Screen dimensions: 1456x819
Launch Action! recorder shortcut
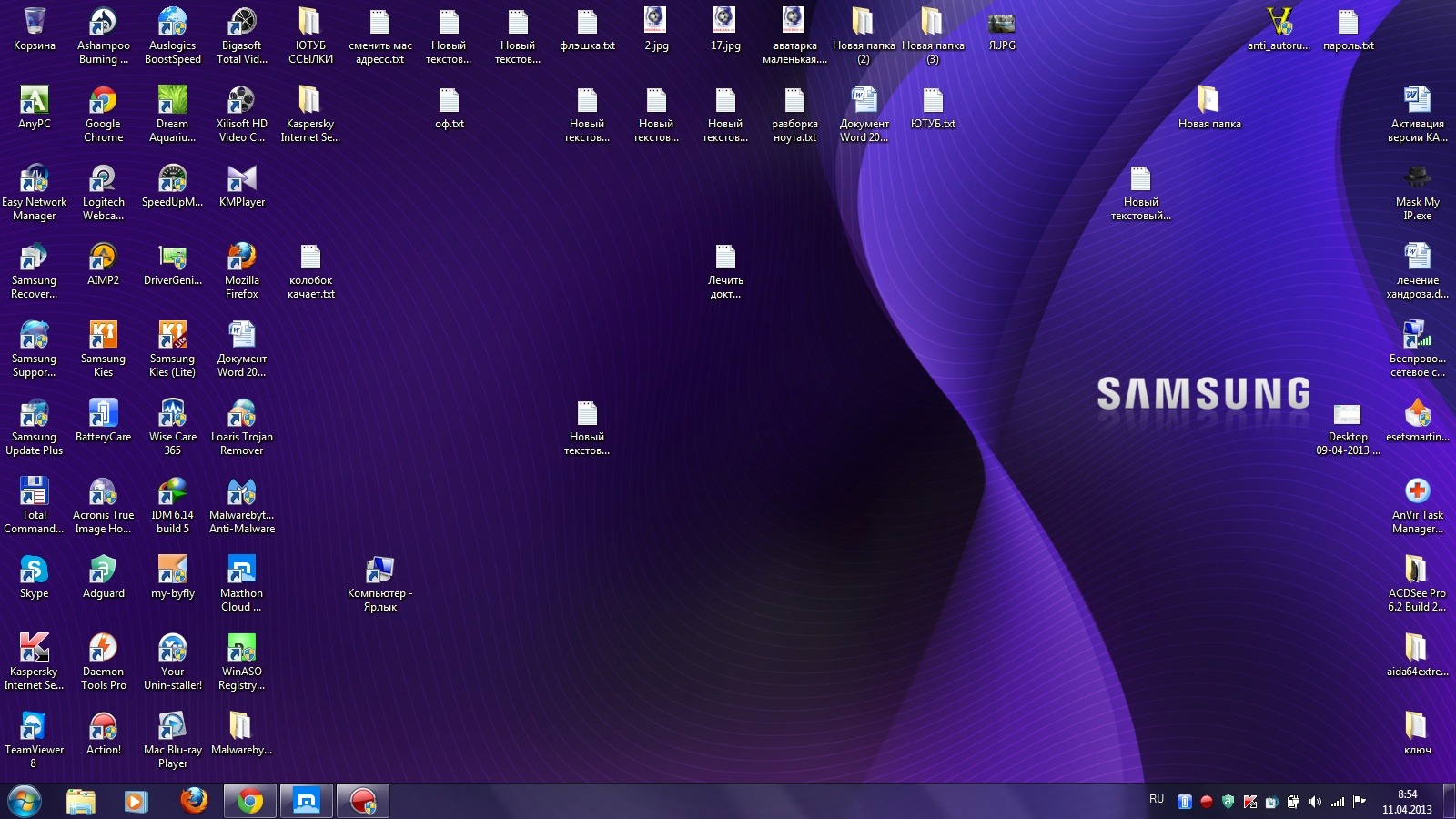click(104, 733)
